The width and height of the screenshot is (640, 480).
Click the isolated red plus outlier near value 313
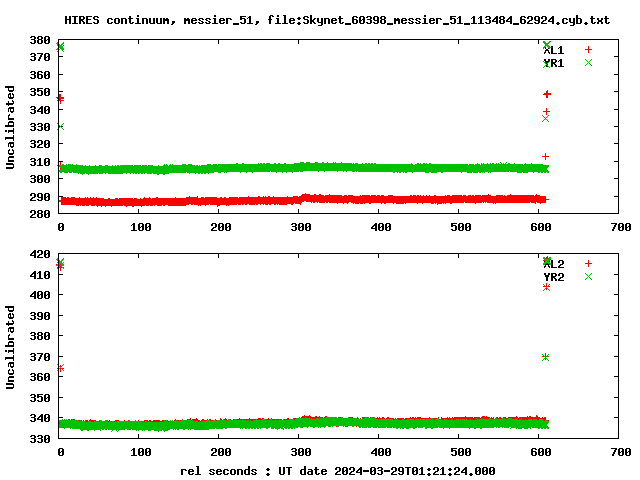[545, 157]
